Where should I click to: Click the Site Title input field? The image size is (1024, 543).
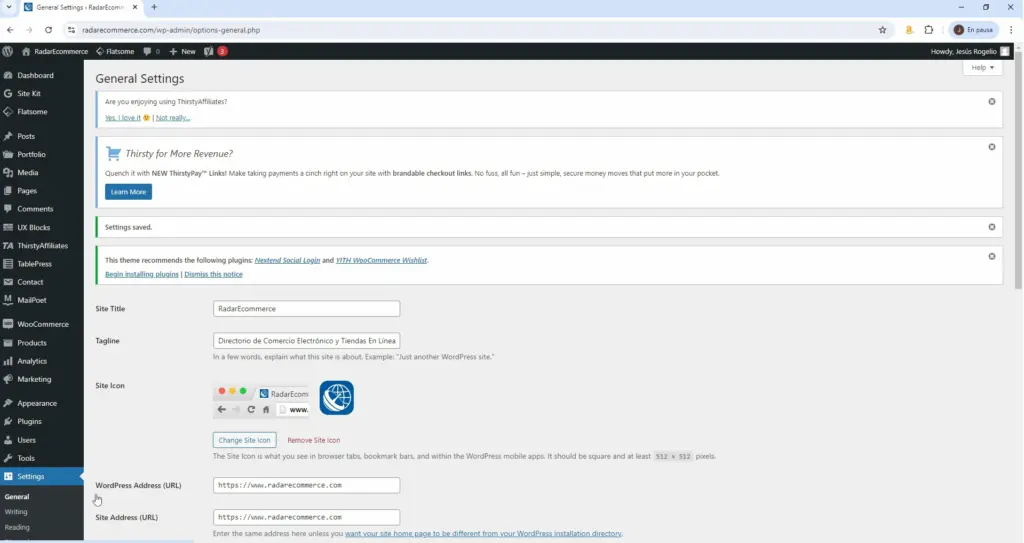pyautogui.click(x=306, y=308)
